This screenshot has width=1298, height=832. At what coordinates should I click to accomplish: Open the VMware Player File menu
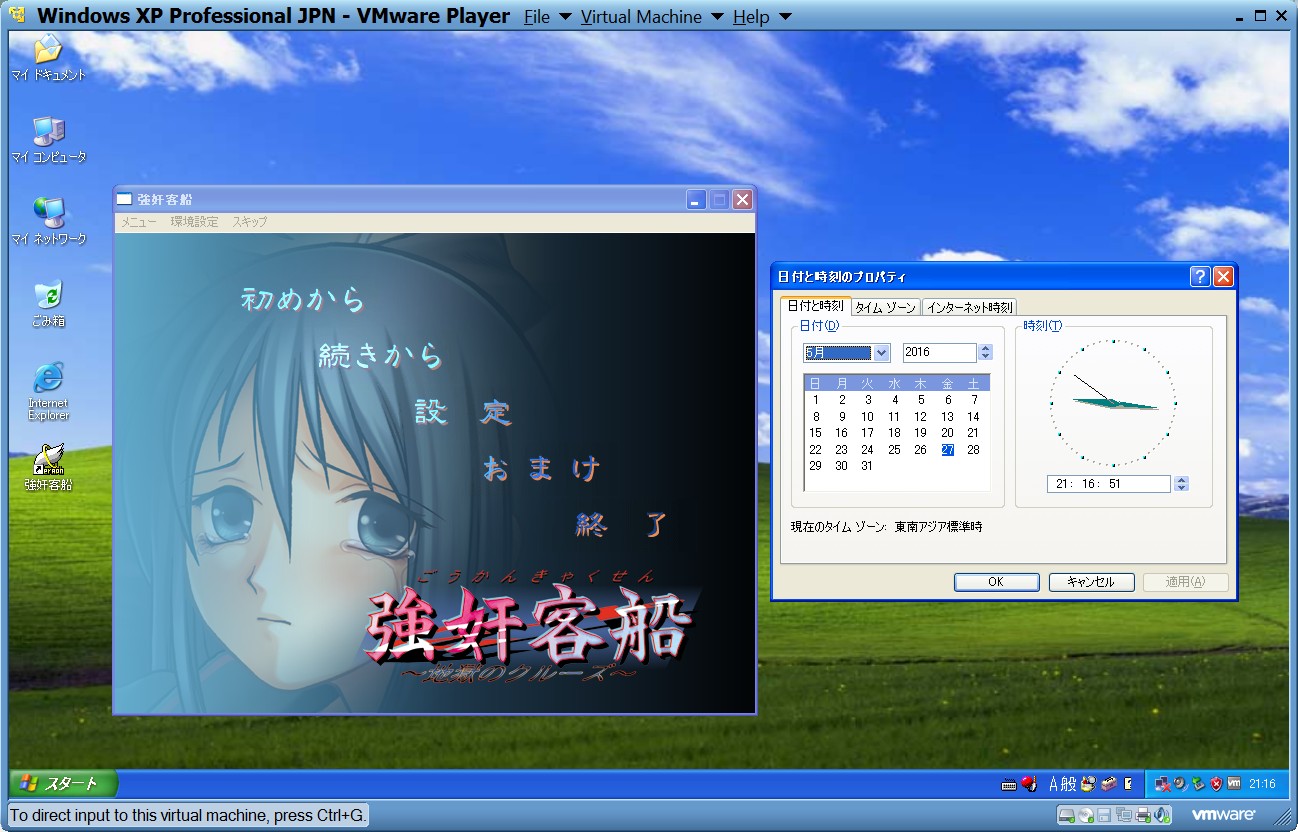tap(548, 17)
